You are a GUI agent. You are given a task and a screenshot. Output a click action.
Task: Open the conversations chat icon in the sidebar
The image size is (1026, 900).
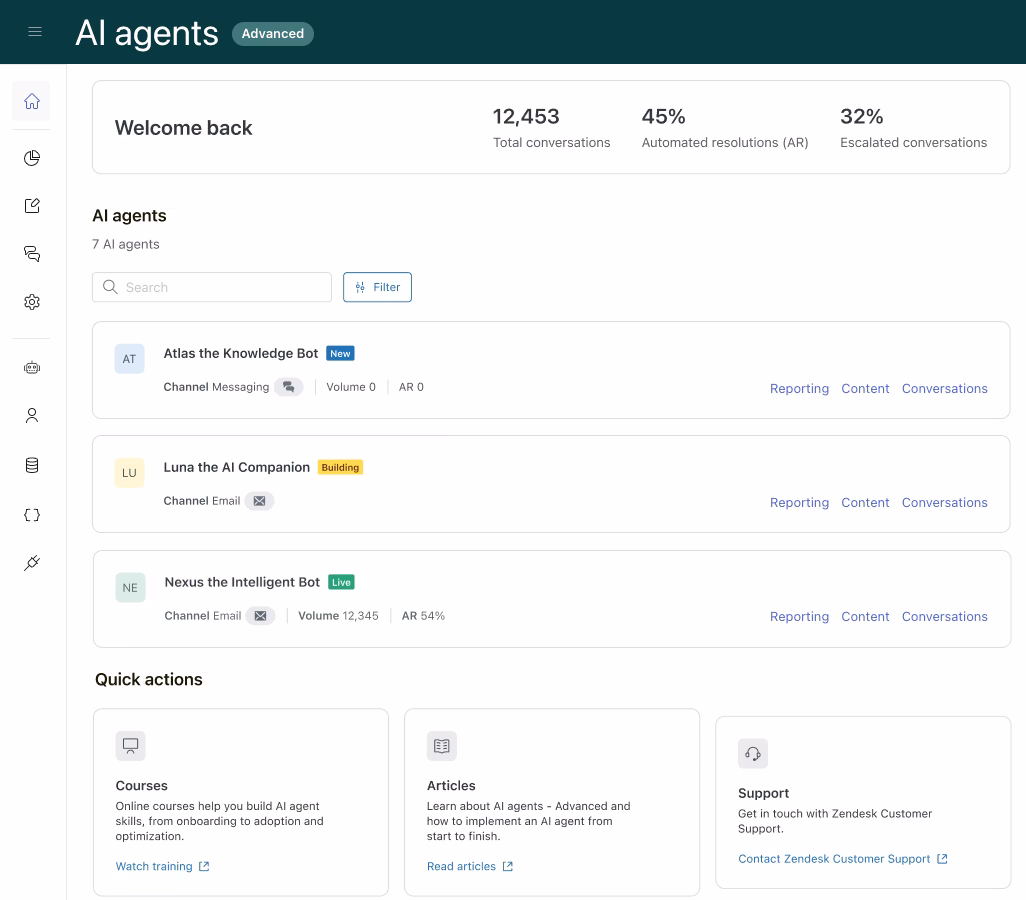coord(31,253)
